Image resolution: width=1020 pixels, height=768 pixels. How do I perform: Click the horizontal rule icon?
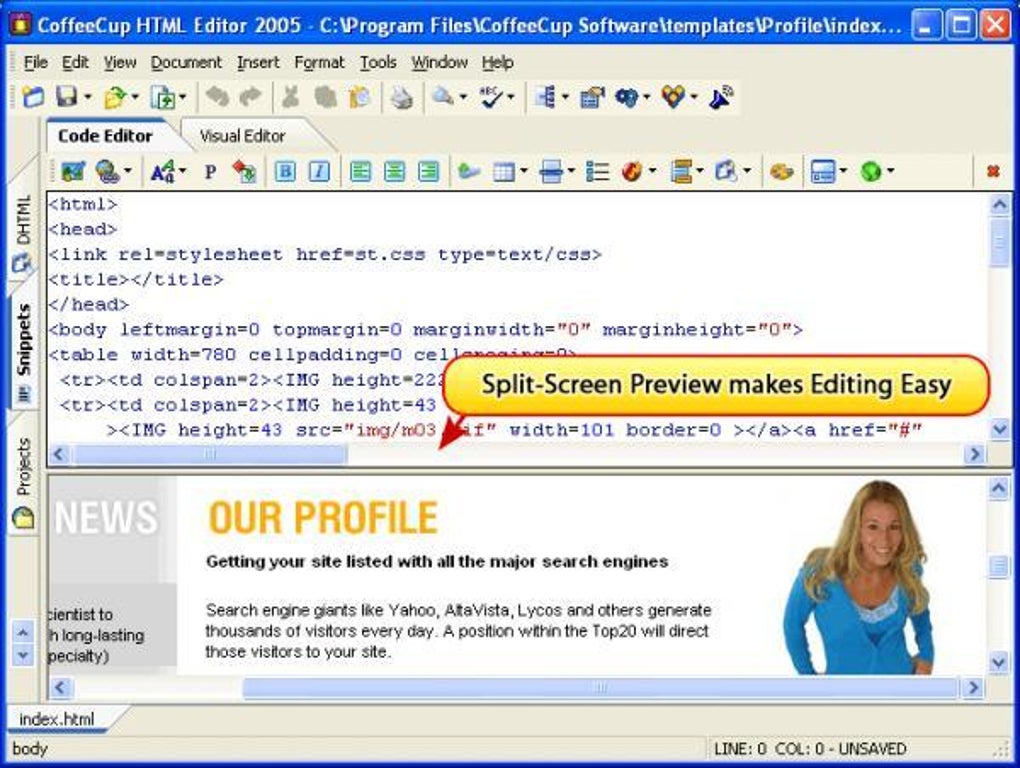(x=551, y=172)
